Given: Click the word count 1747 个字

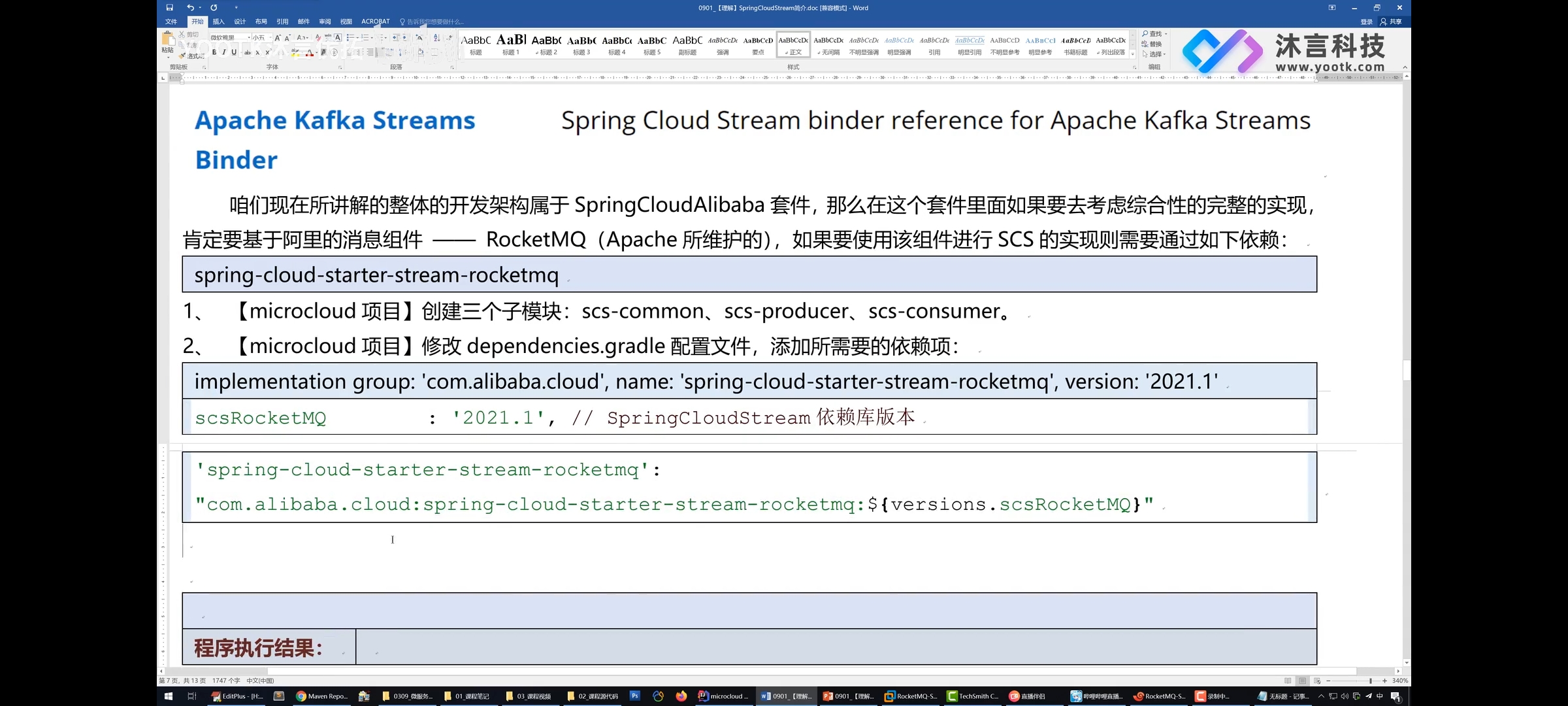Looking at the screenshot, I should point(226,681).
